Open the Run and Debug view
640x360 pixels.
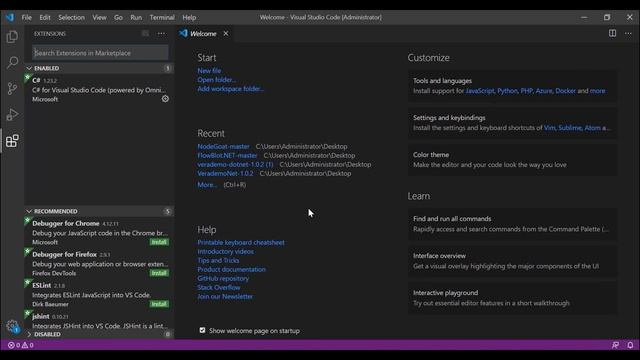(x=12, y=115)
